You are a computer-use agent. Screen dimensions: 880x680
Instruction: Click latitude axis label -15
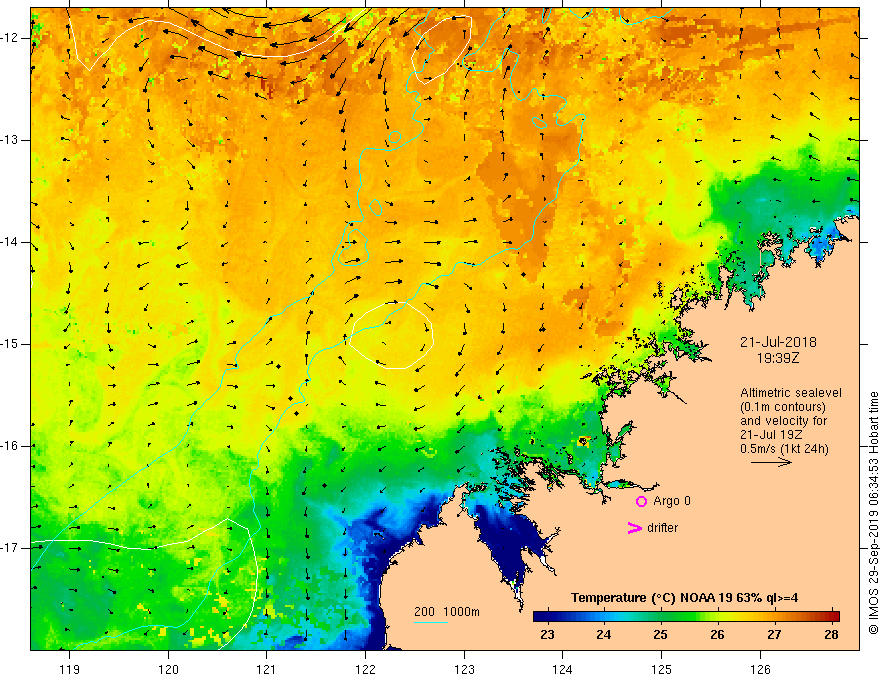point(10,344)
